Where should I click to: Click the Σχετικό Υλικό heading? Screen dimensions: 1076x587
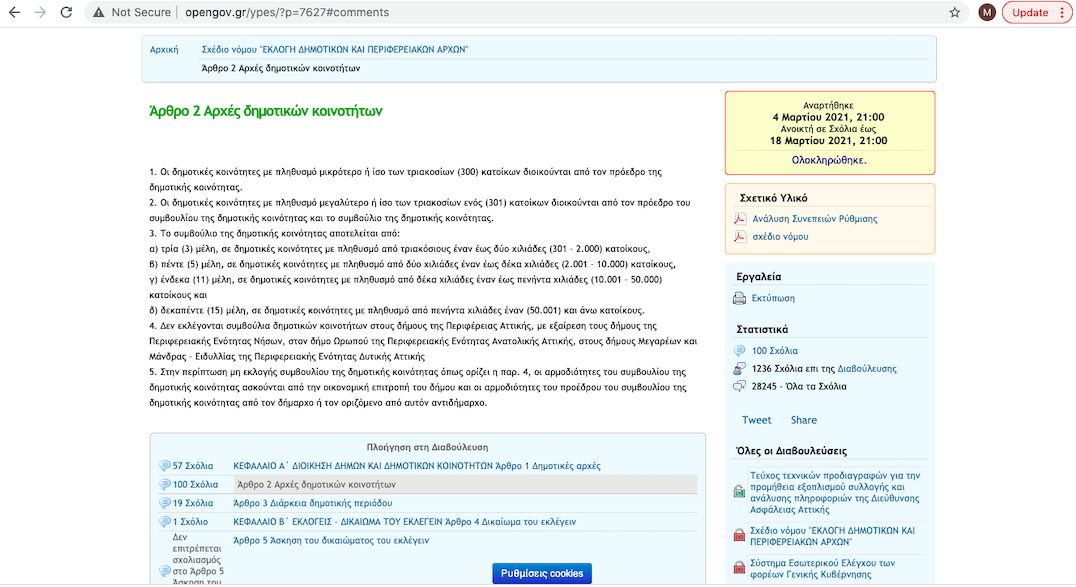773,198
